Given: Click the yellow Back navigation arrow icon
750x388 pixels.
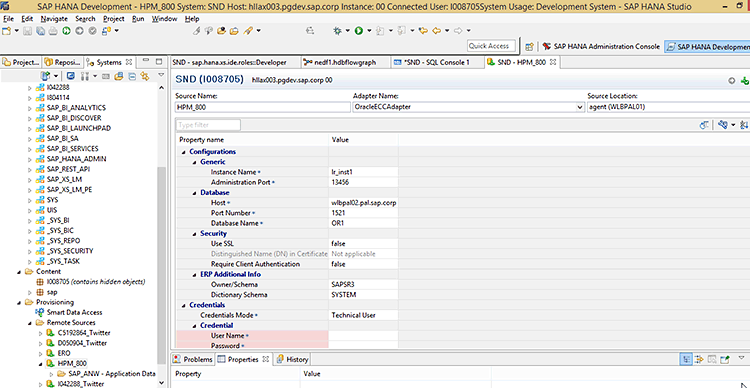Looking at the screenshot, I should [437, 31].
